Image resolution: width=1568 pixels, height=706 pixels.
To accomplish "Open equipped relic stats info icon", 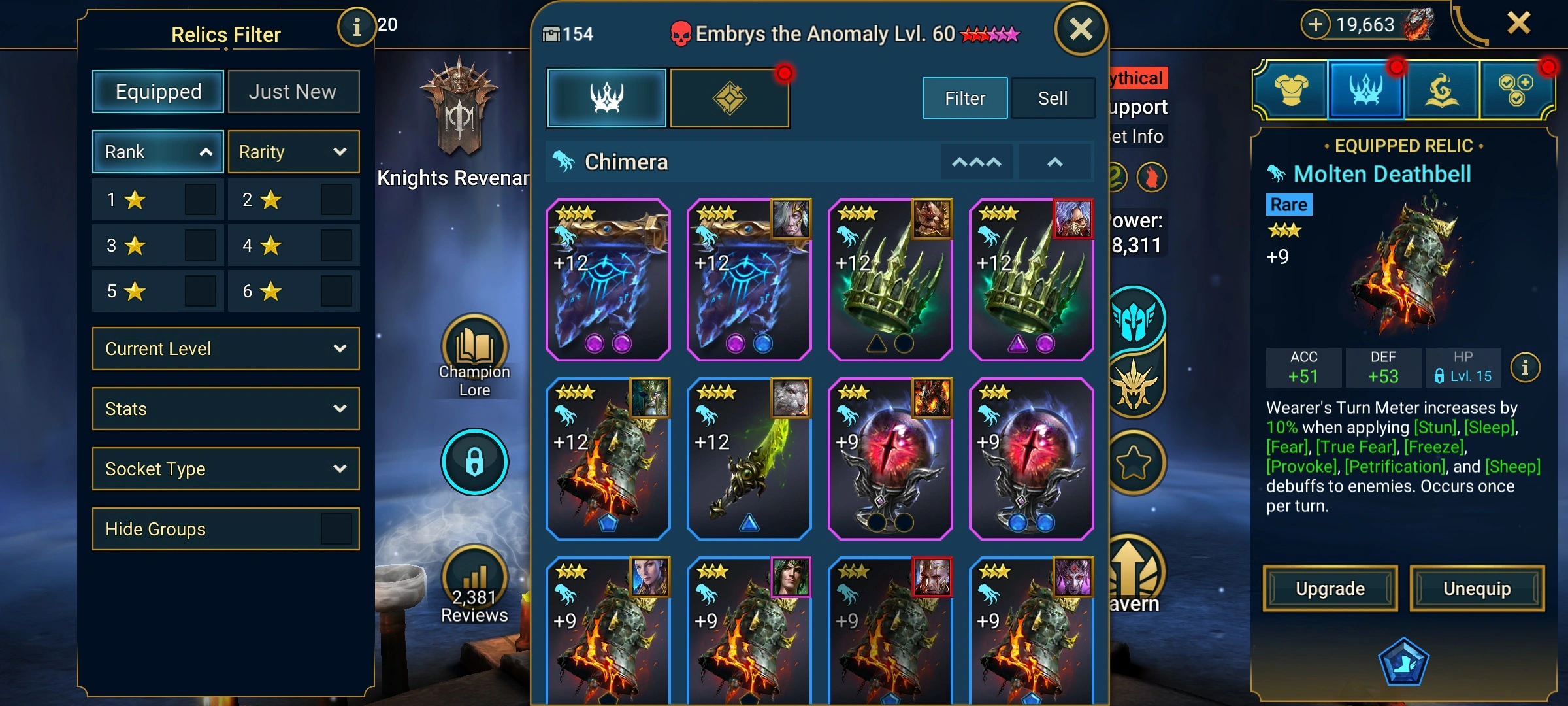I will pos(1525,367).
